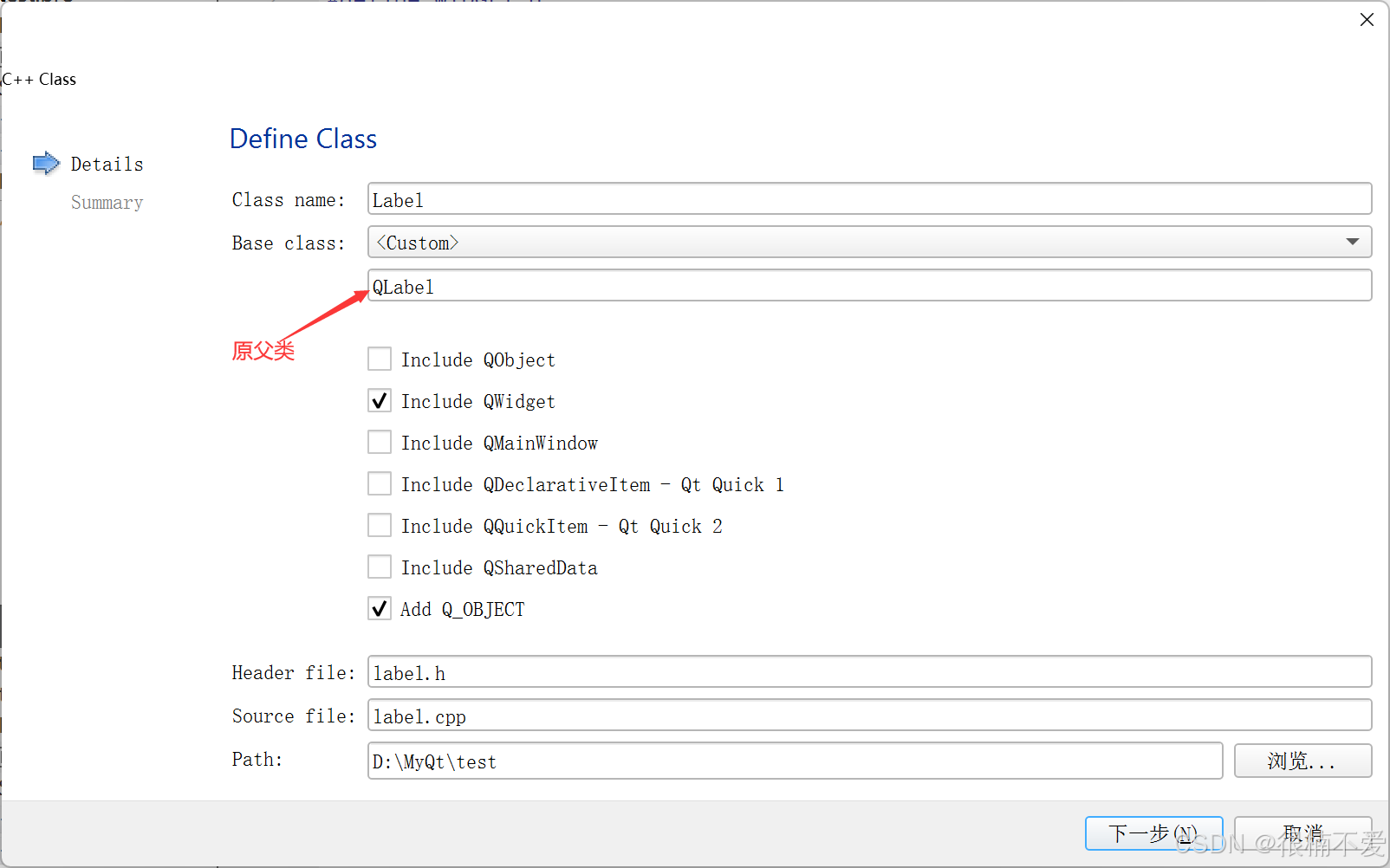1390x868 pixels.
Task: Click the dropdown arrow of Base class
Action: pyautogui.click(x=1353, y=242)
